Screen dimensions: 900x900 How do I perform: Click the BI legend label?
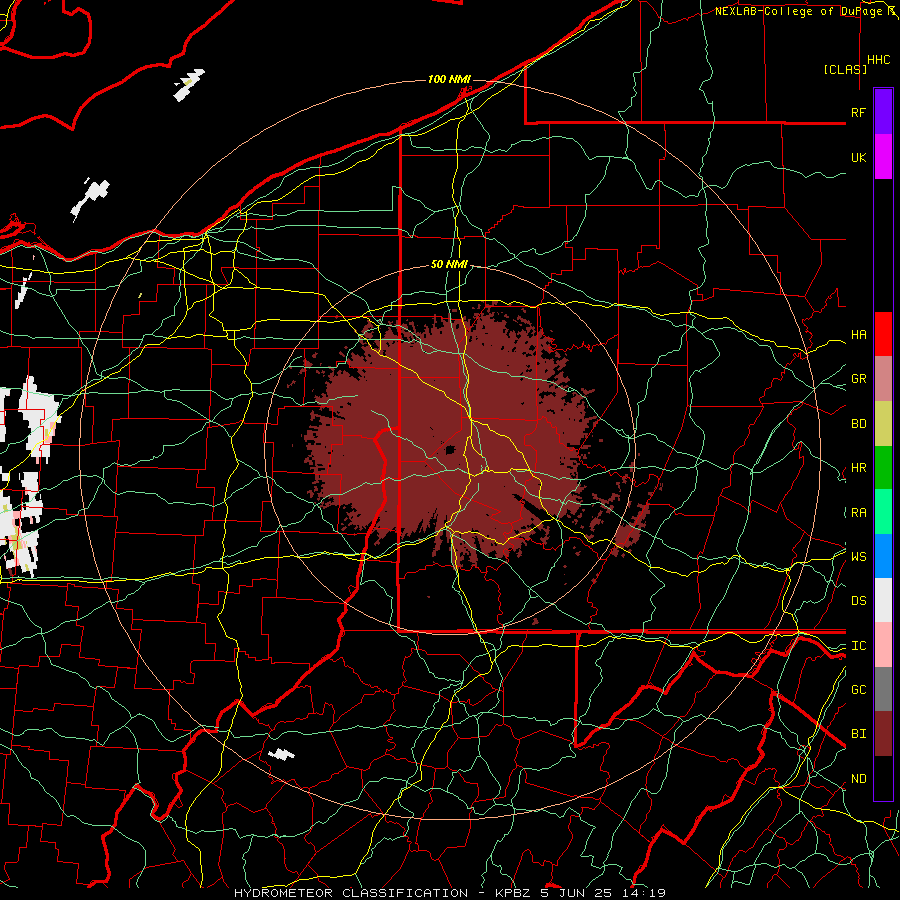point(858,734)
